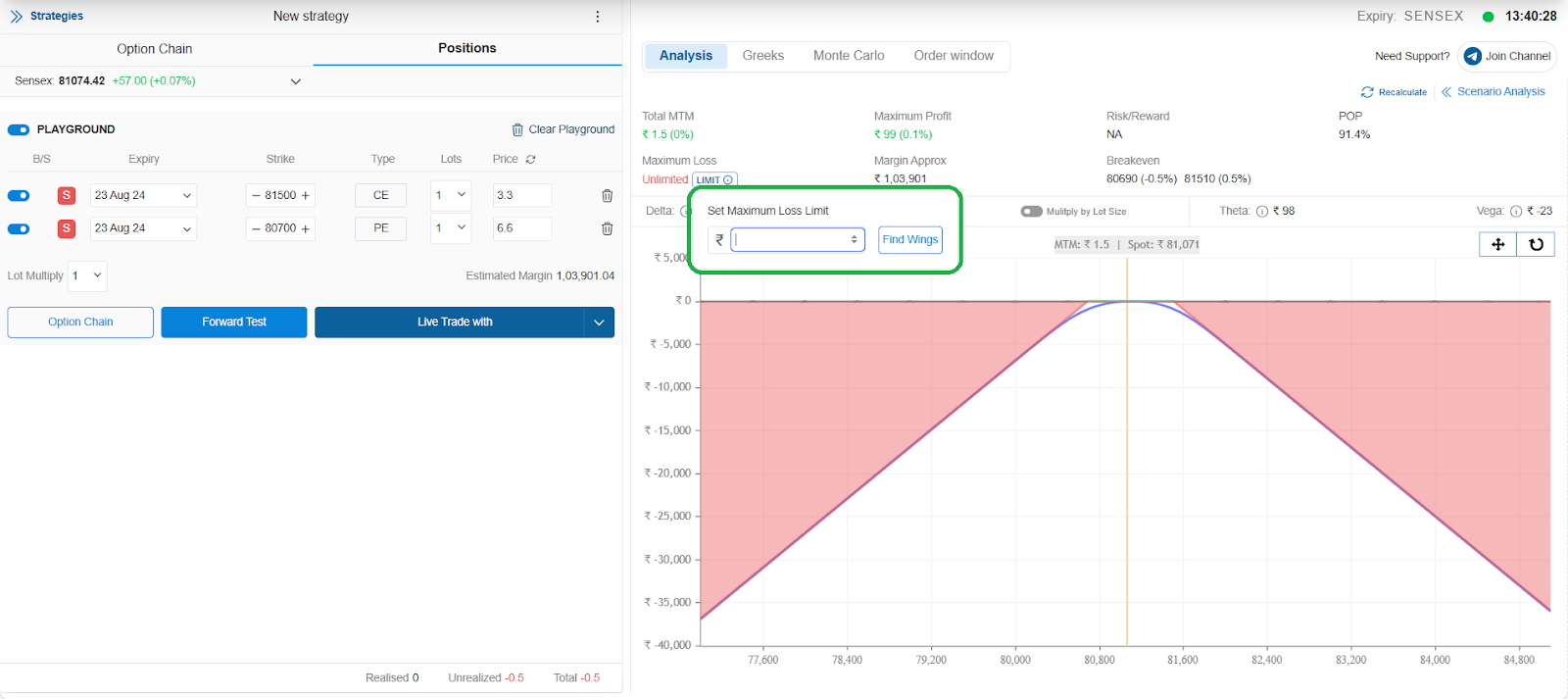The image size is (1568, 699).
Task: Select the chart pan/move tool
Action: point(1497,244)
